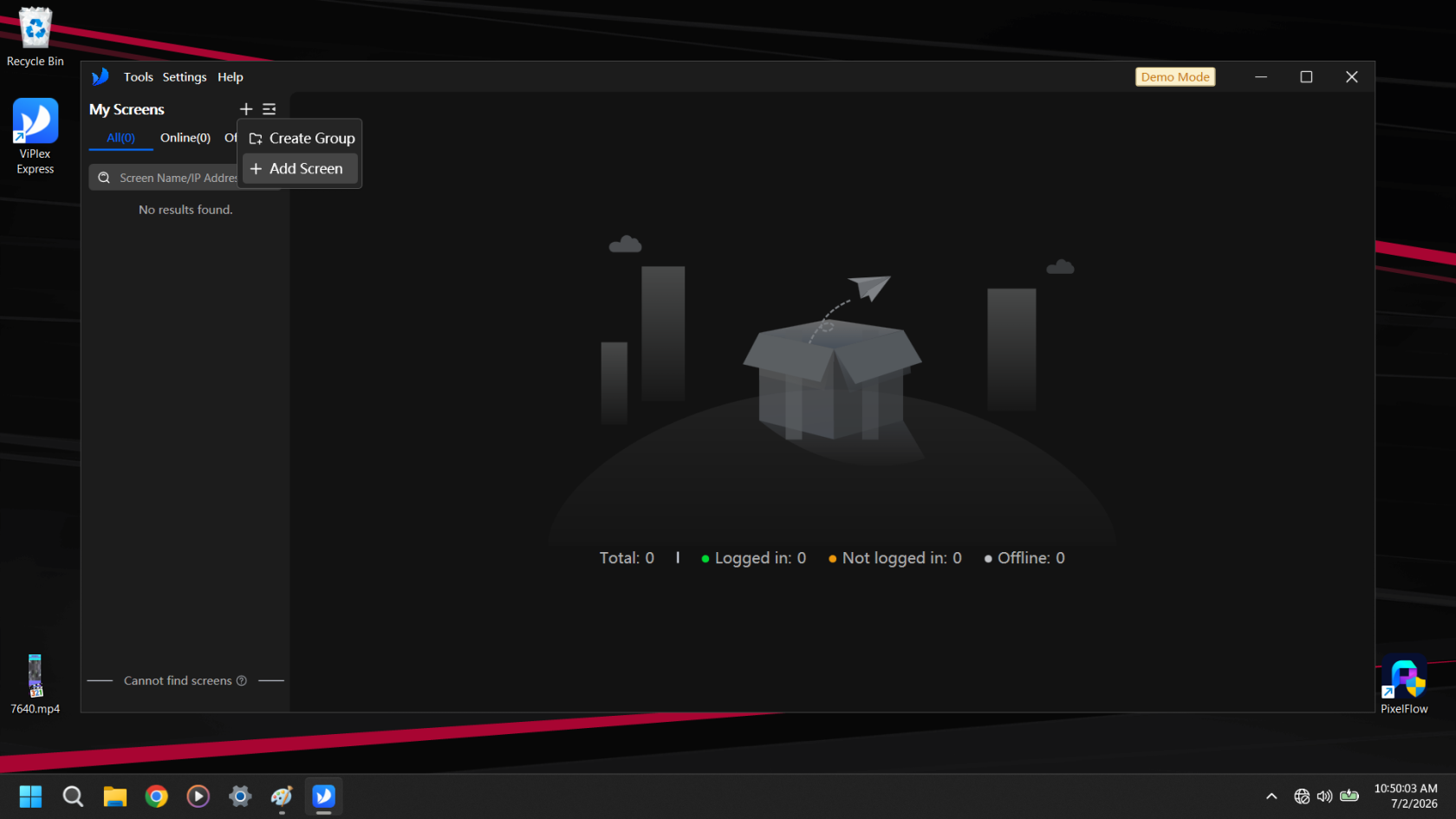Click the battery tray icon
Screen dimensions: 1456x819
[x=1349, y=796]
